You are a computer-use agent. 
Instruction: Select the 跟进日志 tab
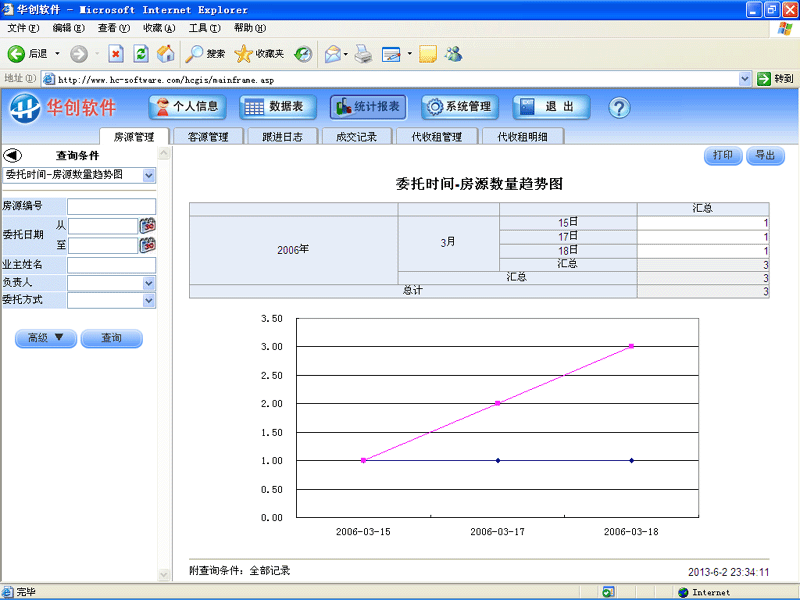tap(283, 137)
